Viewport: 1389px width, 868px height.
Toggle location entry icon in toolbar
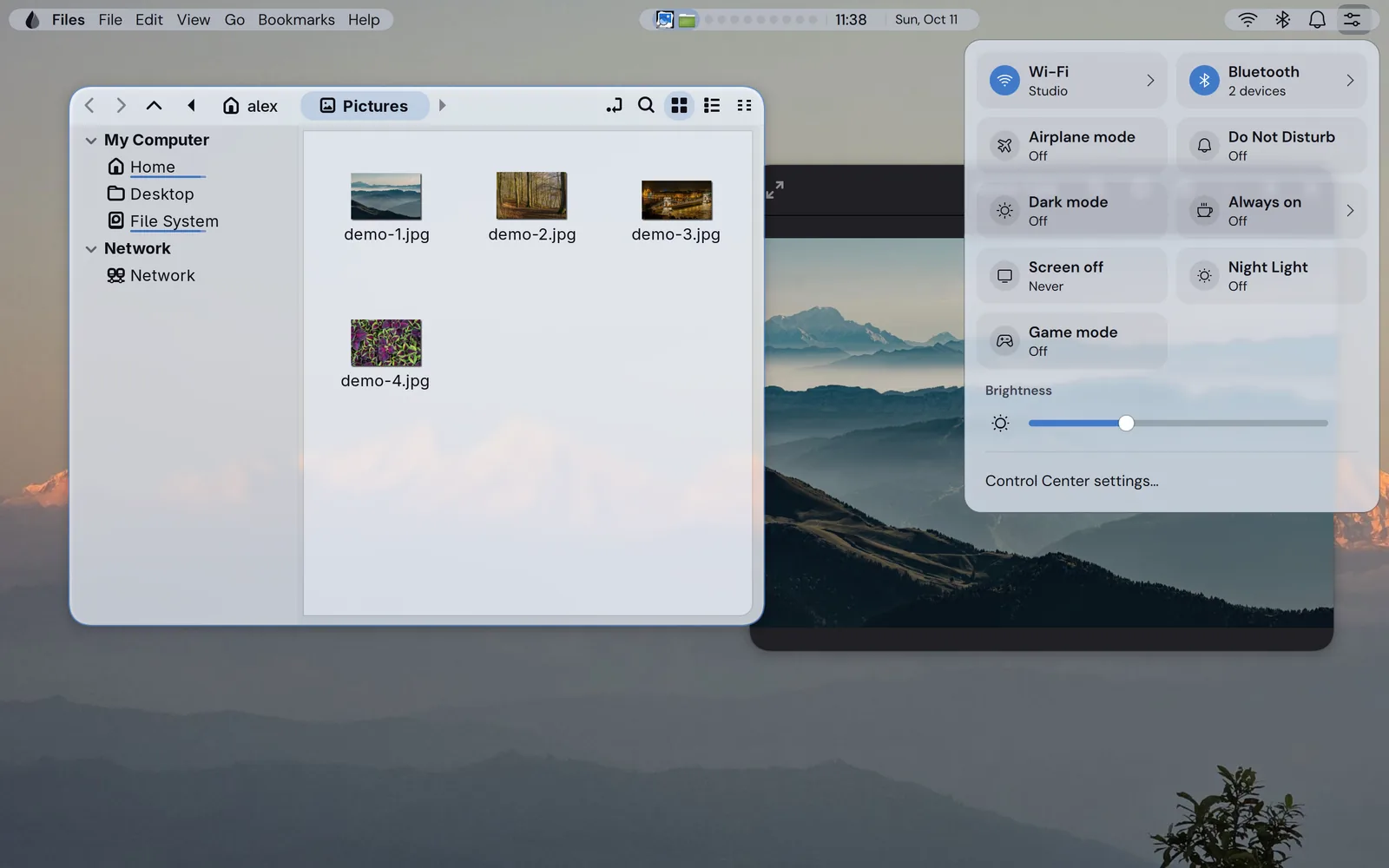(x=614, y=106)
